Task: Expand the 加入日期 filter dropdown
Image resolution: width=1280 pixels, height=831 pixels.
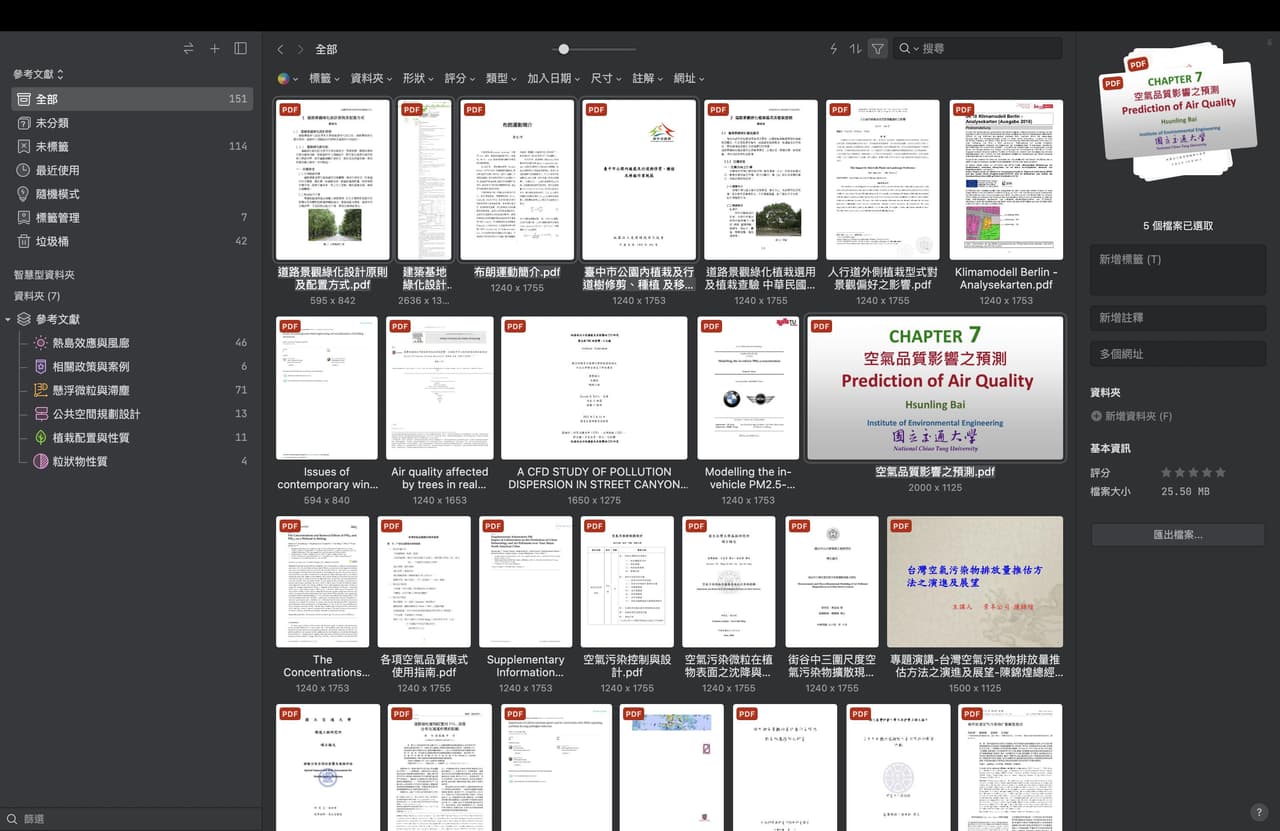Action: pyautogui.click(x=554, y=78)
